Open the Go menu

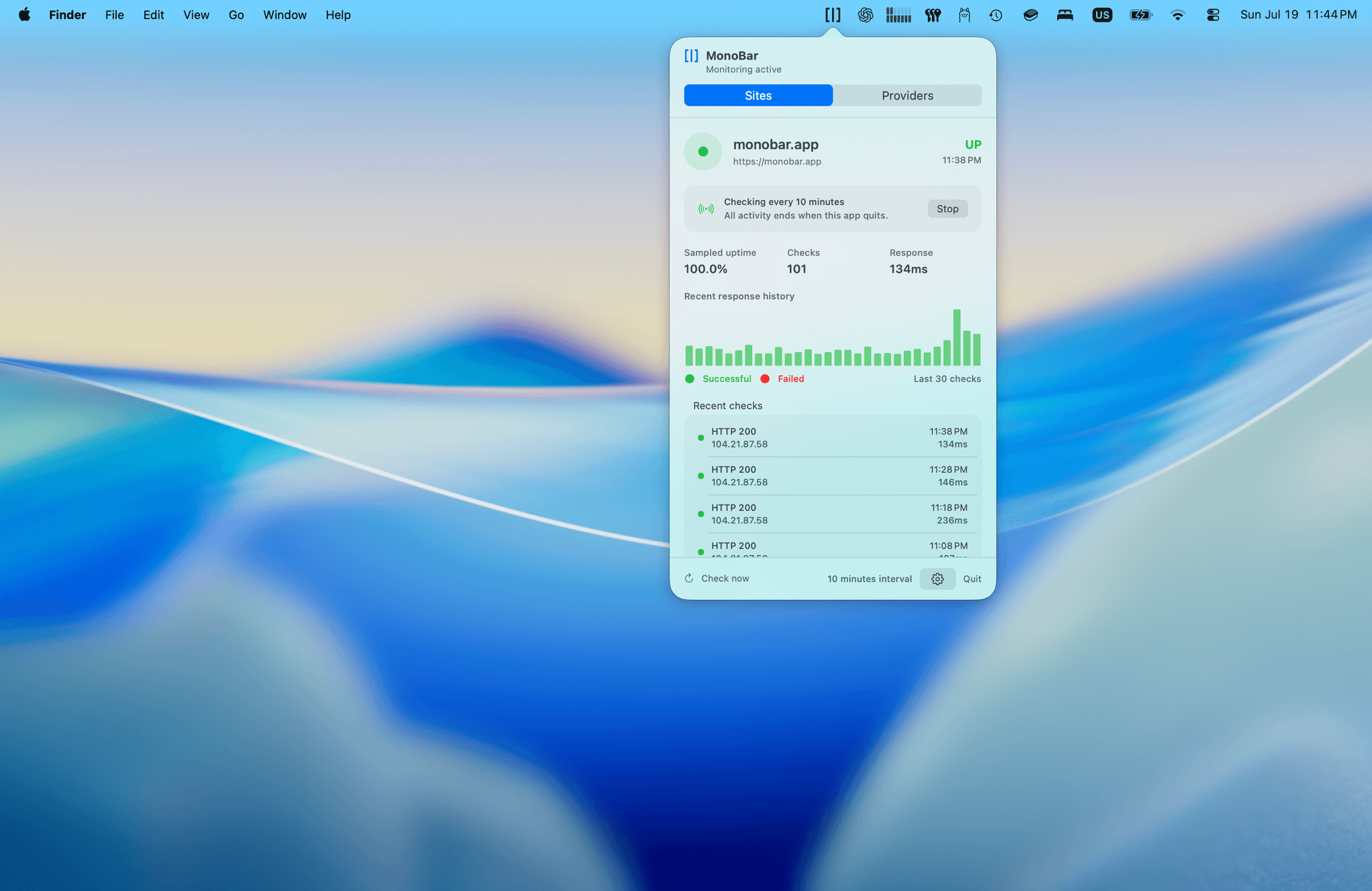pos(236,14)
